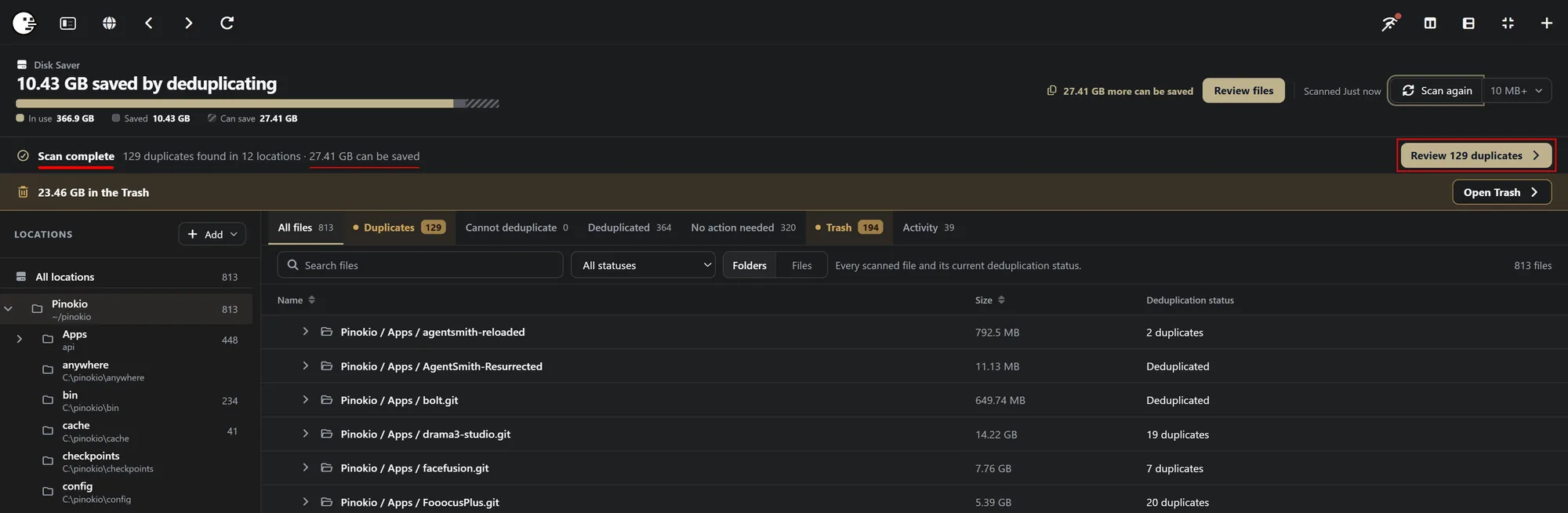View the Activity tab
1568x513 pixels.
928,227
